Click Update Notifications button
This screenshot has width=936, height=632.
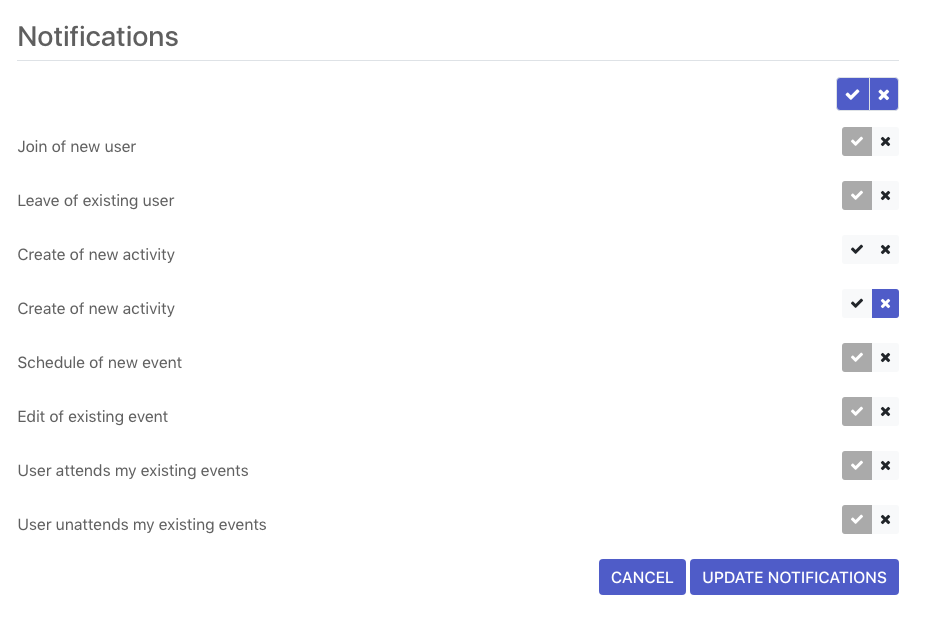[x=795, y=577]
